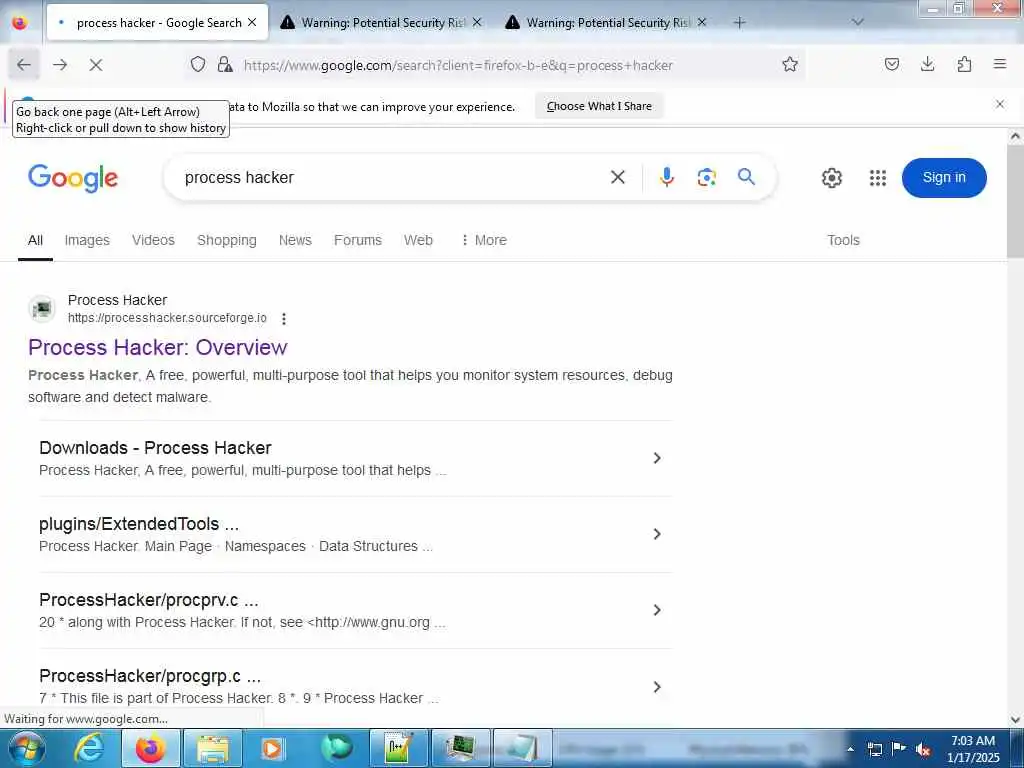Search by image with Google Lens
This screenshot has height=768, width=1024.
click(706, 177)
